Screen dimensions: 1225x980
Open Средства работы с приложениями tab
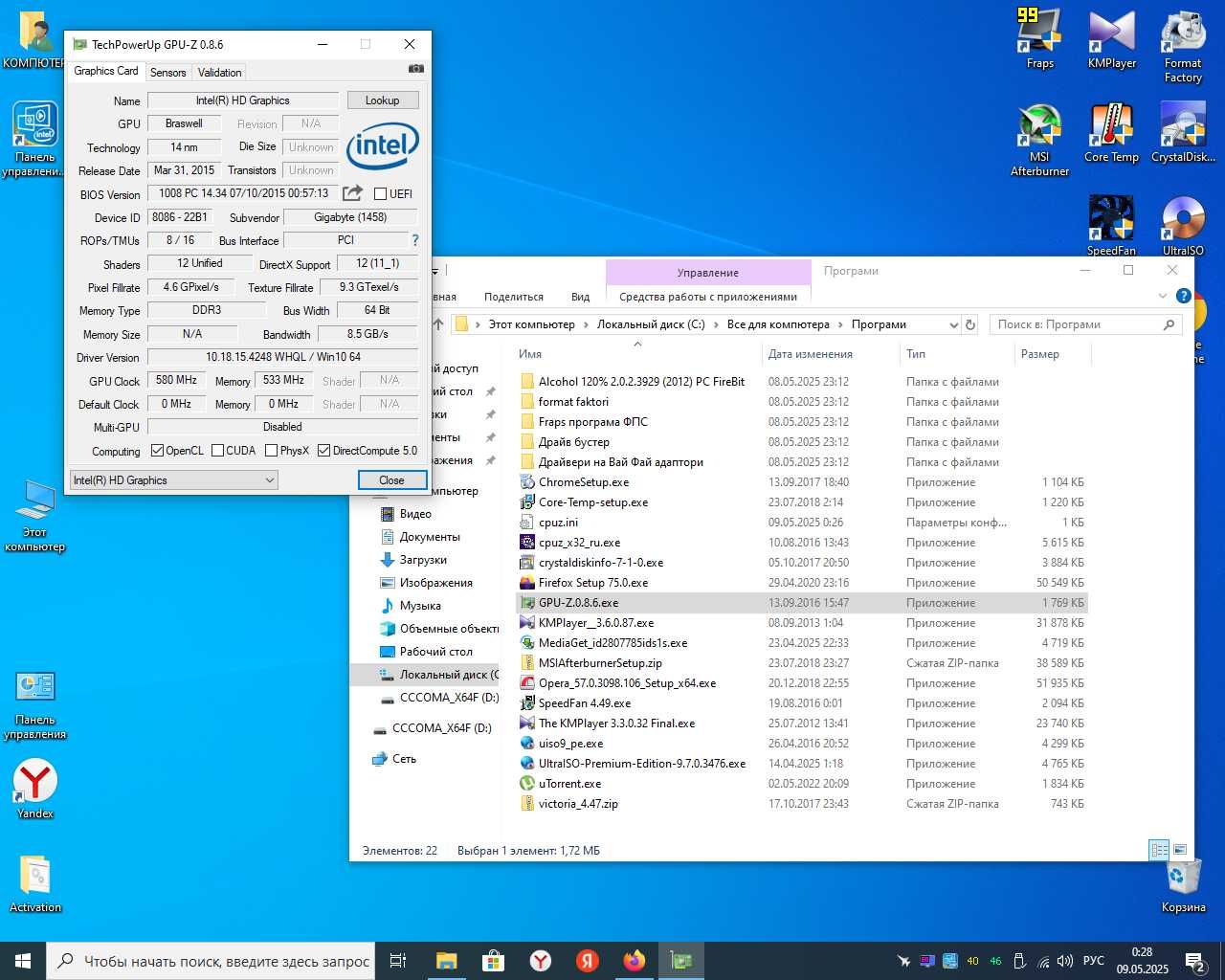tap(708, 297)
